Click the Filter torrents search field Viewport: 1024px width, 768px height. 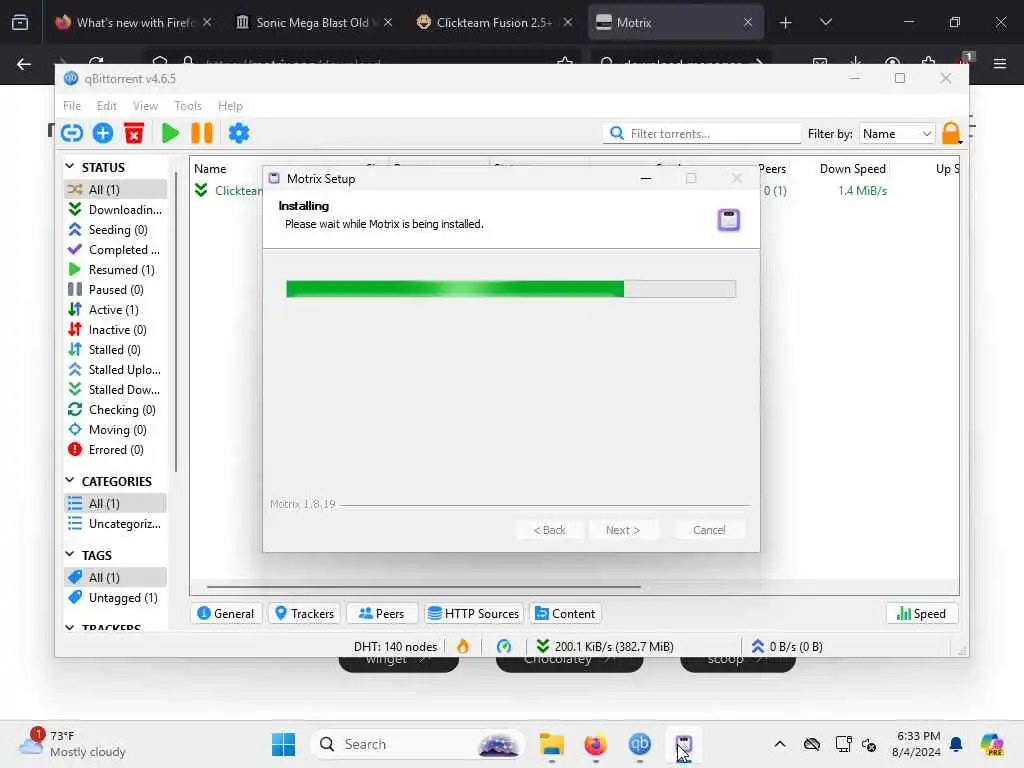701,133
